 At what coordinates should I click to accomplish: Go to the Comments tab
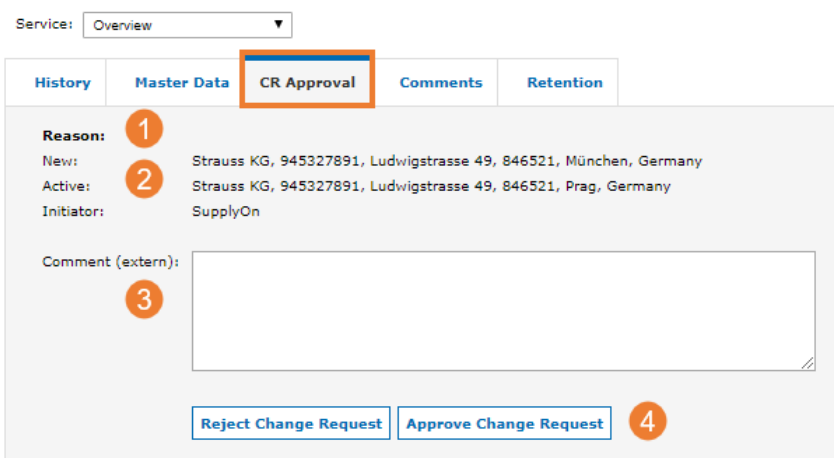point(441,83)
